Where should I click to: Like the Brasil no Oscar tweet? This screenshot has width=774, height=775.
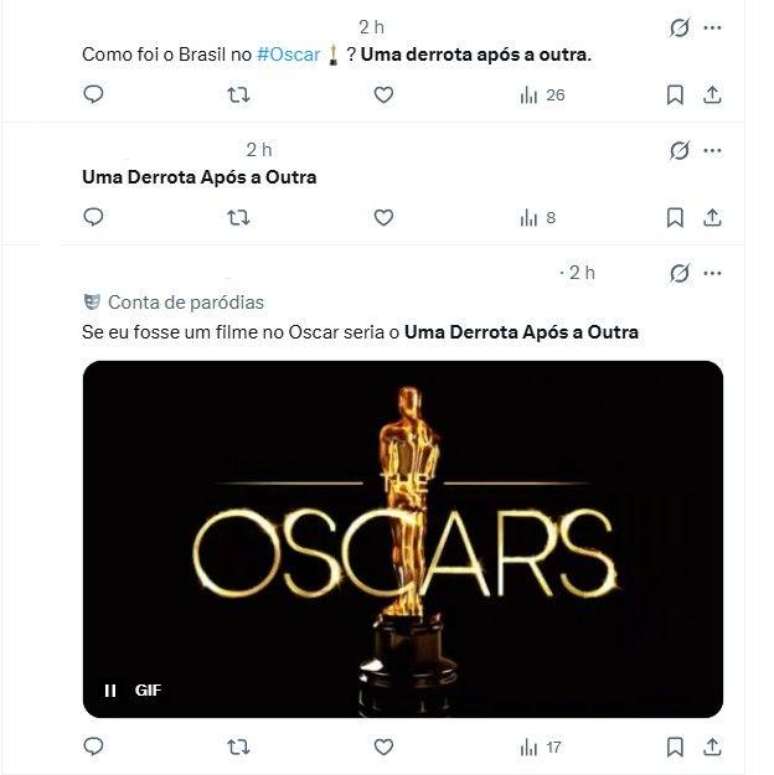coord(383,95)
